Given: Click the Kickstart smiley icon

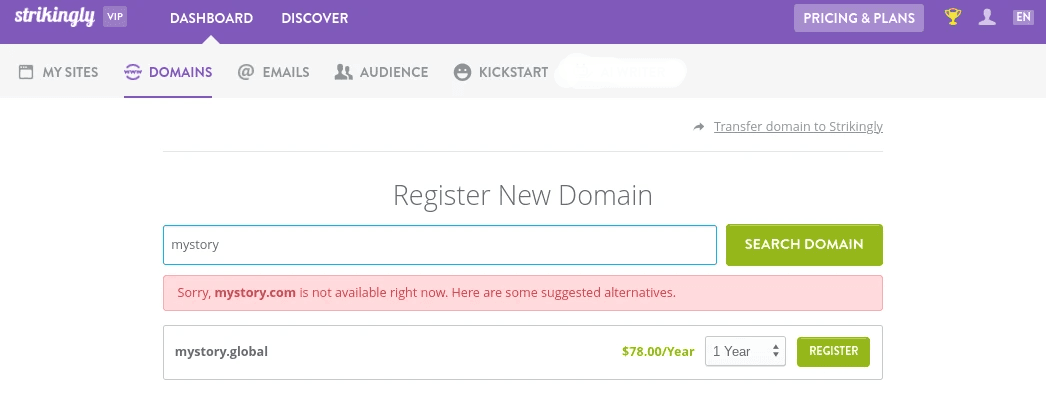Looking at the screenshot, I should coord(462,72).
